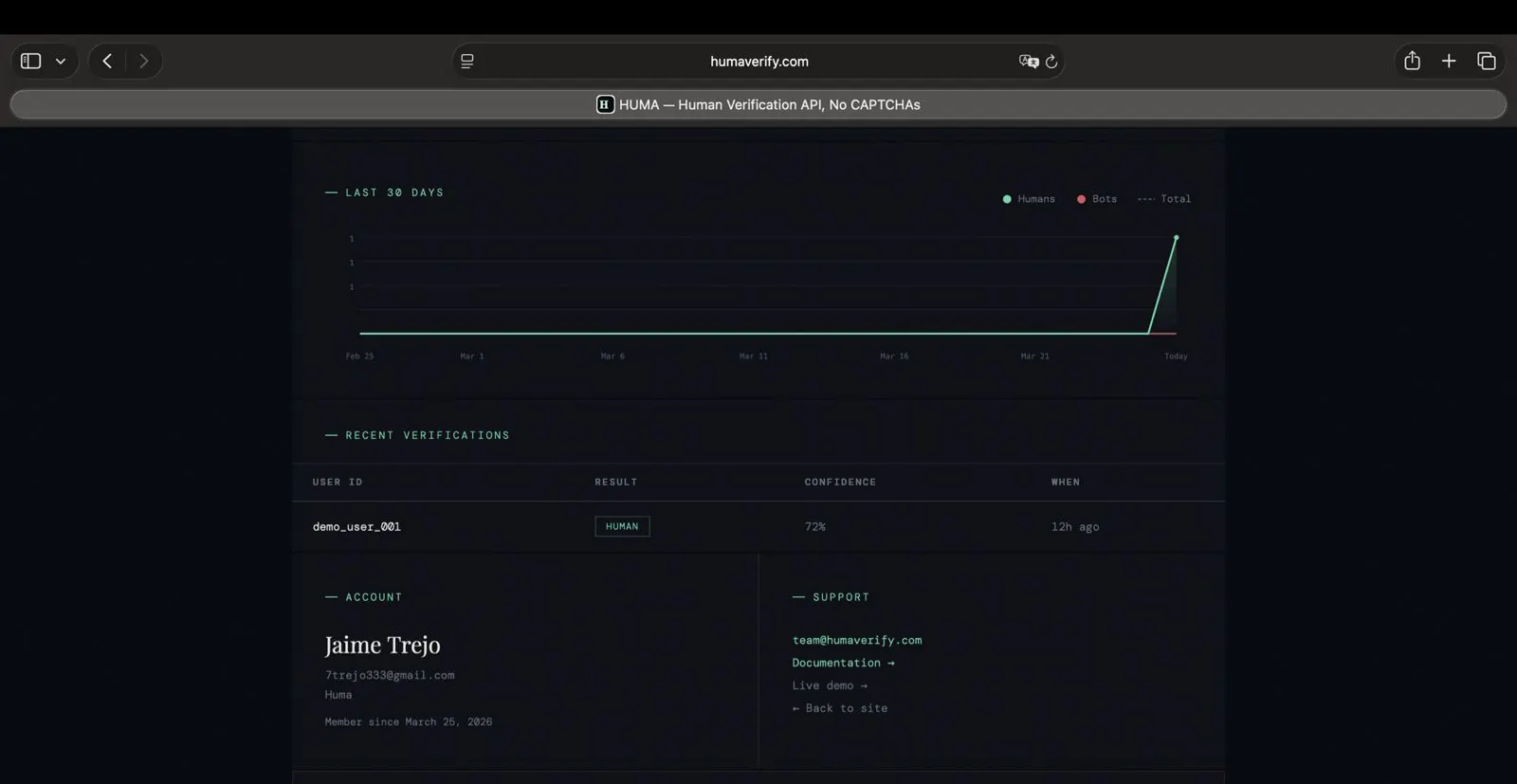Click the LAST 30 DAYS heading
Screen dimensions: 1517x784
point(394,192)
